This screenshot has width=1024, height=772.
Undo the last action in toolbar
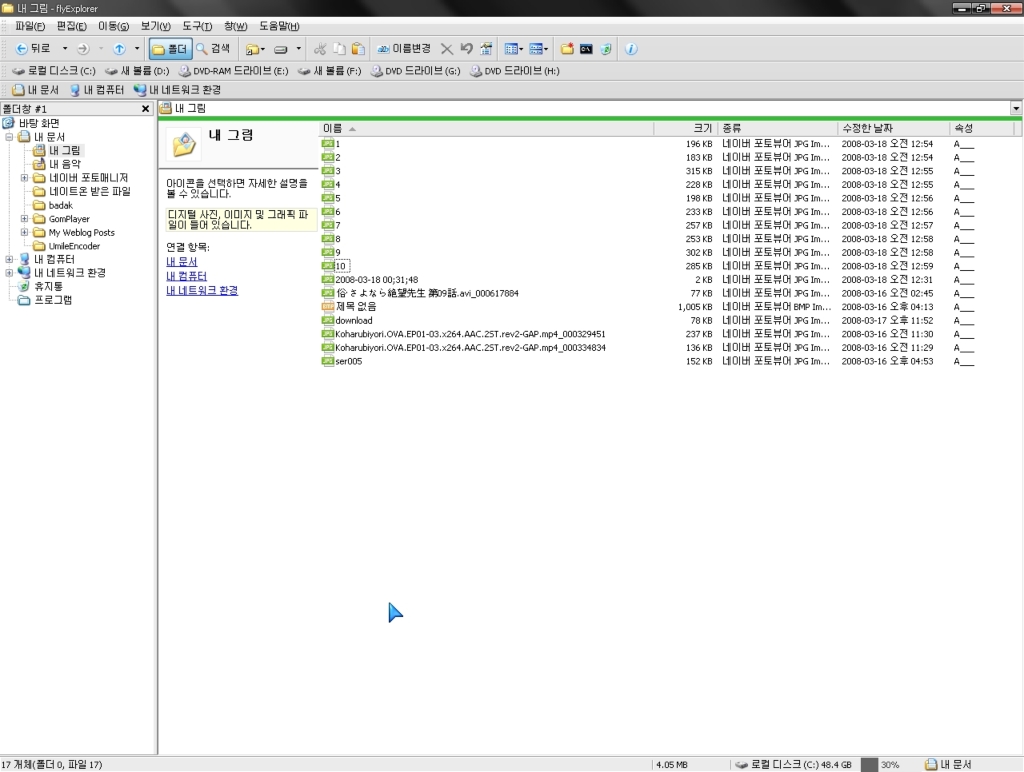coord(466,49)
